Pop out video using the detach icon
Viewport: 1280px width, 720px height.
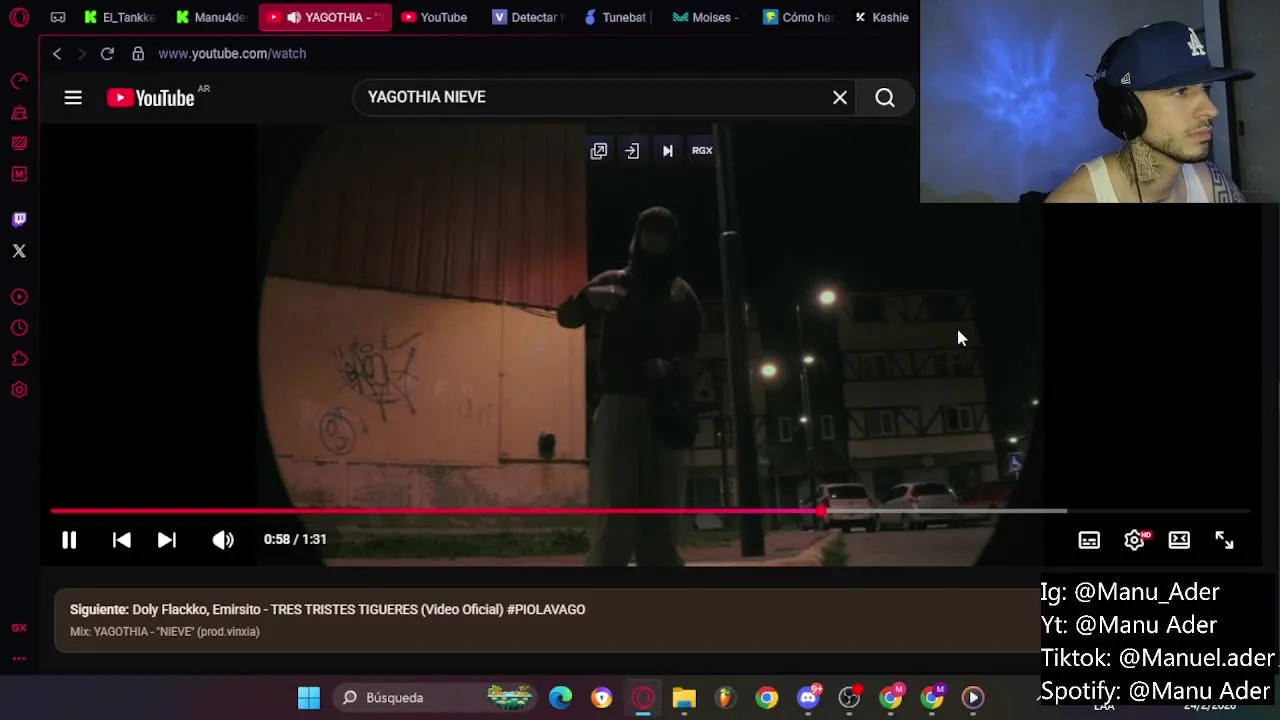(599, 151)
